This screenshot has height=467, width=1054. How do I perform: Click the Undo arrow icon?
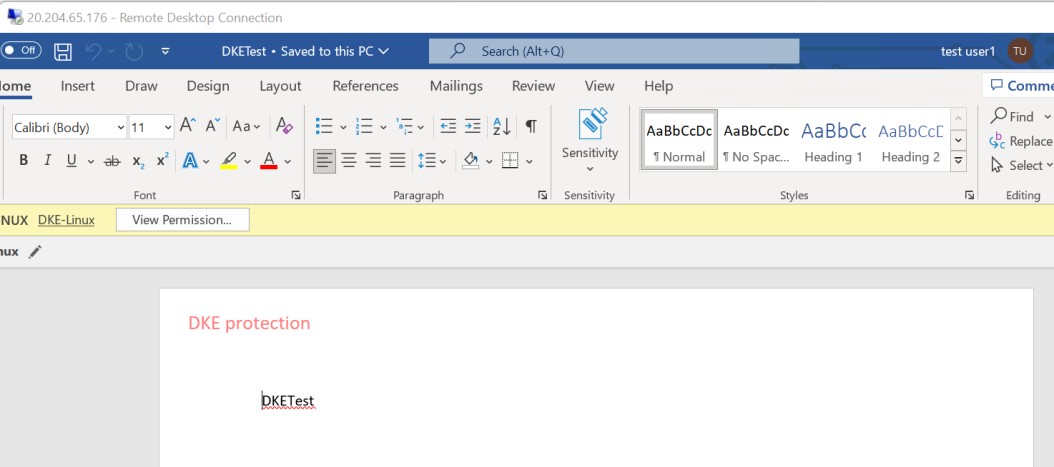[x=93, y=51]
